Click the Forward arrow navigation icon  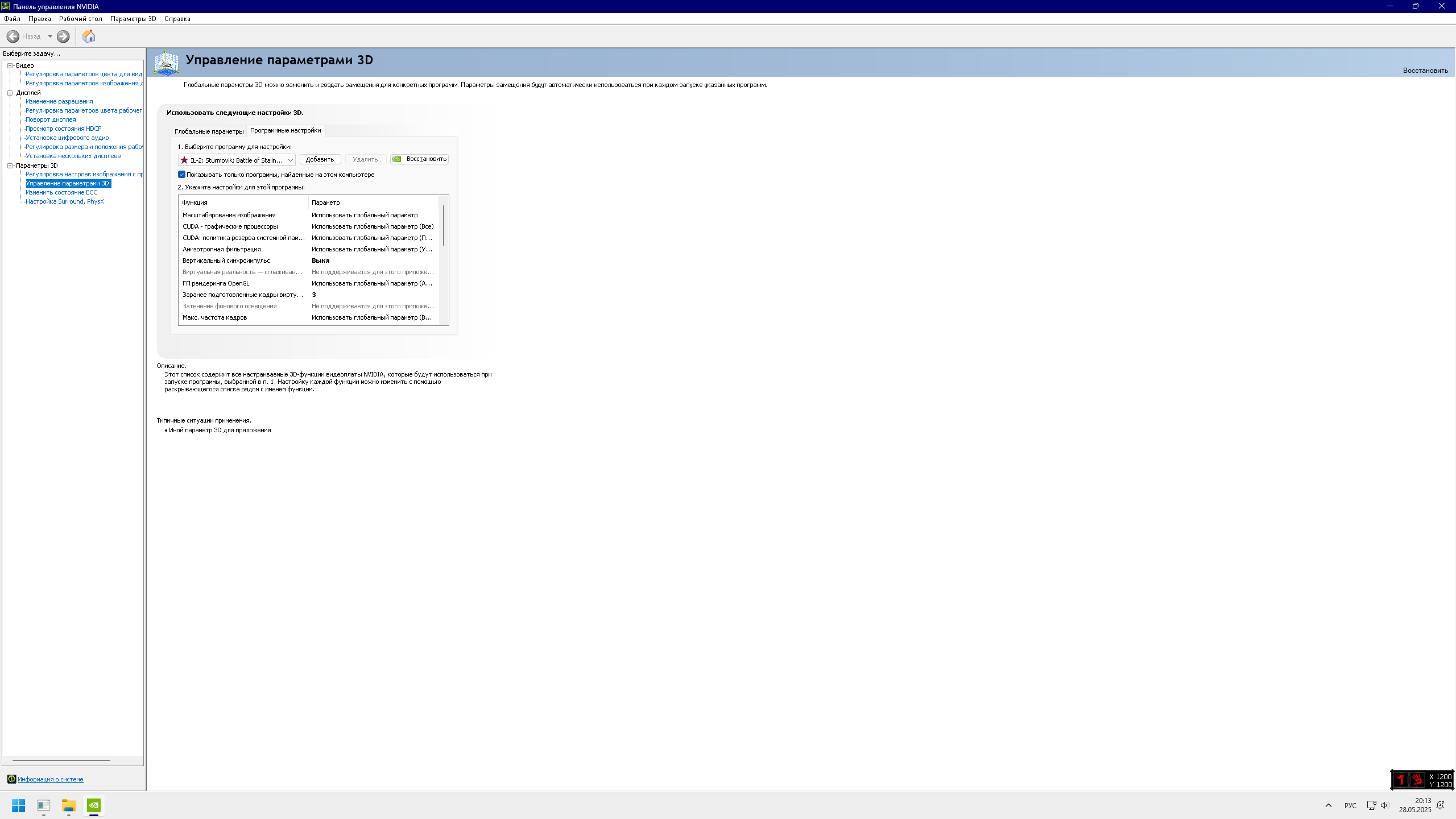coord(63,36)
